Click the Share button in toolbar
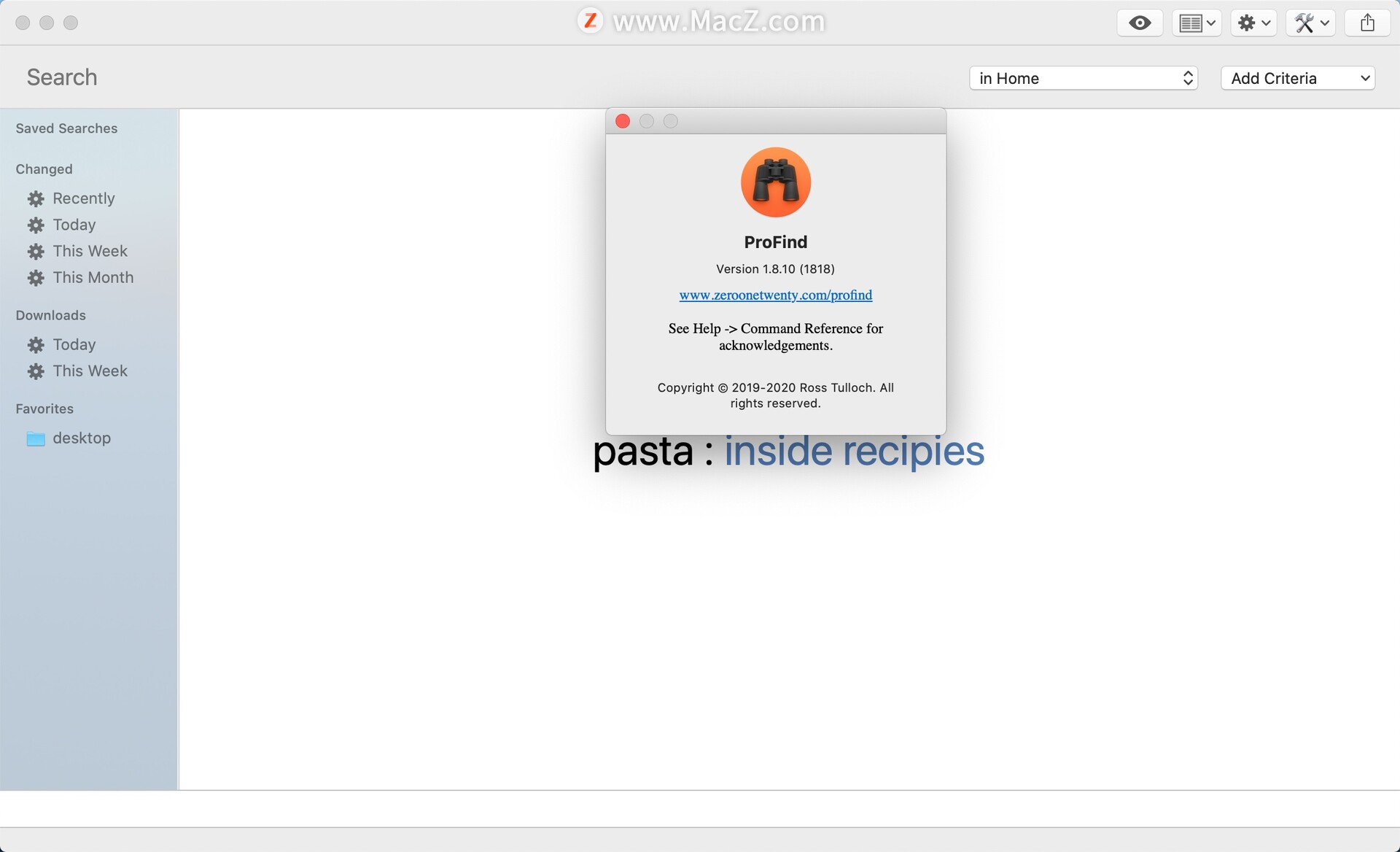This screenshot has height=852, width=1400. coord(1367,23)
